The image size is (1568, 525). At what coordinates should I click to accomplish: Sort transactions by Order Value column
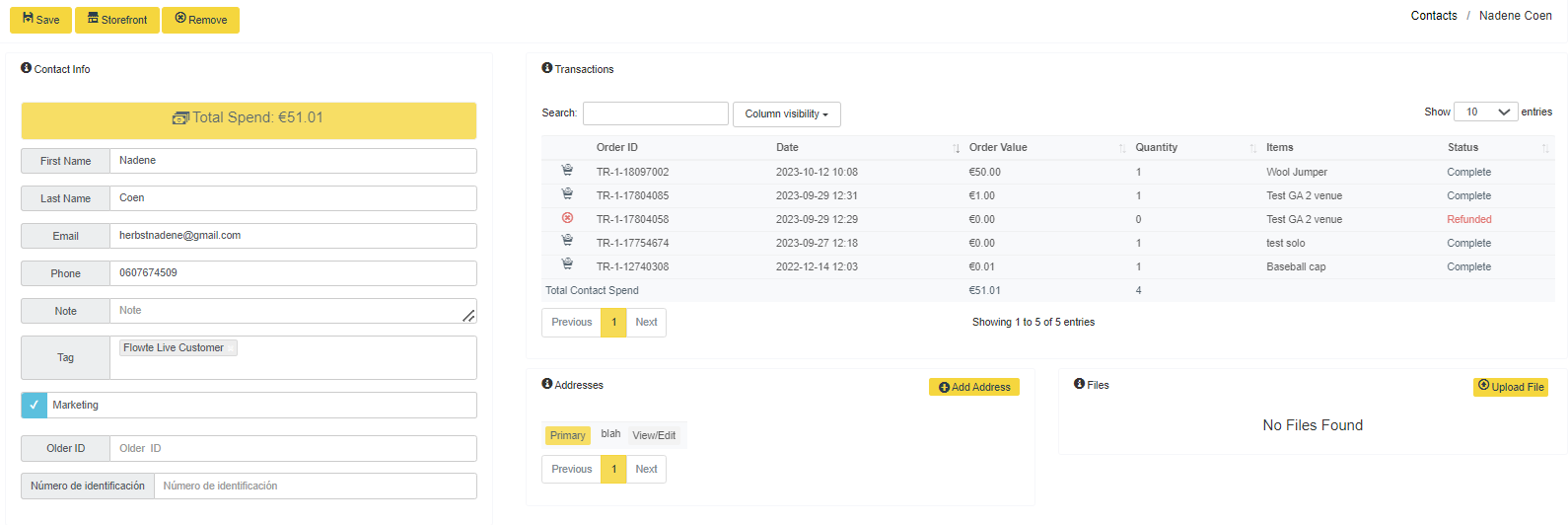[x=1046, y=147]
